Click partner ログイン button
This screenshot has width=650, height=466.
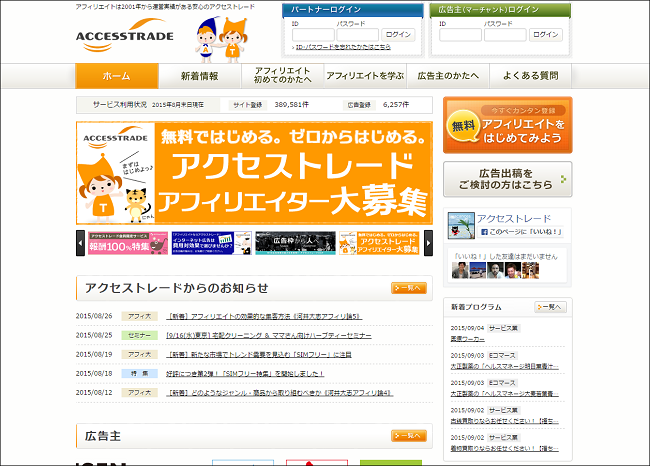(398, 34)
